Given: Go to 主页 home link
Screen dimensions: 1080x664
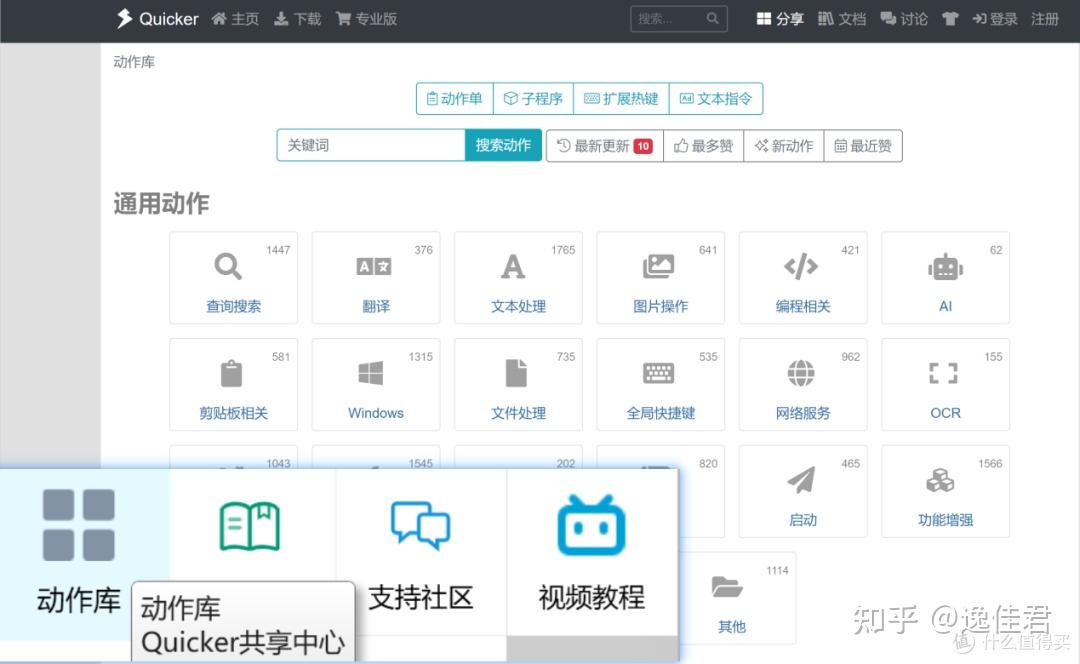Looking at the screenshot, I should (x=236, y=19).
